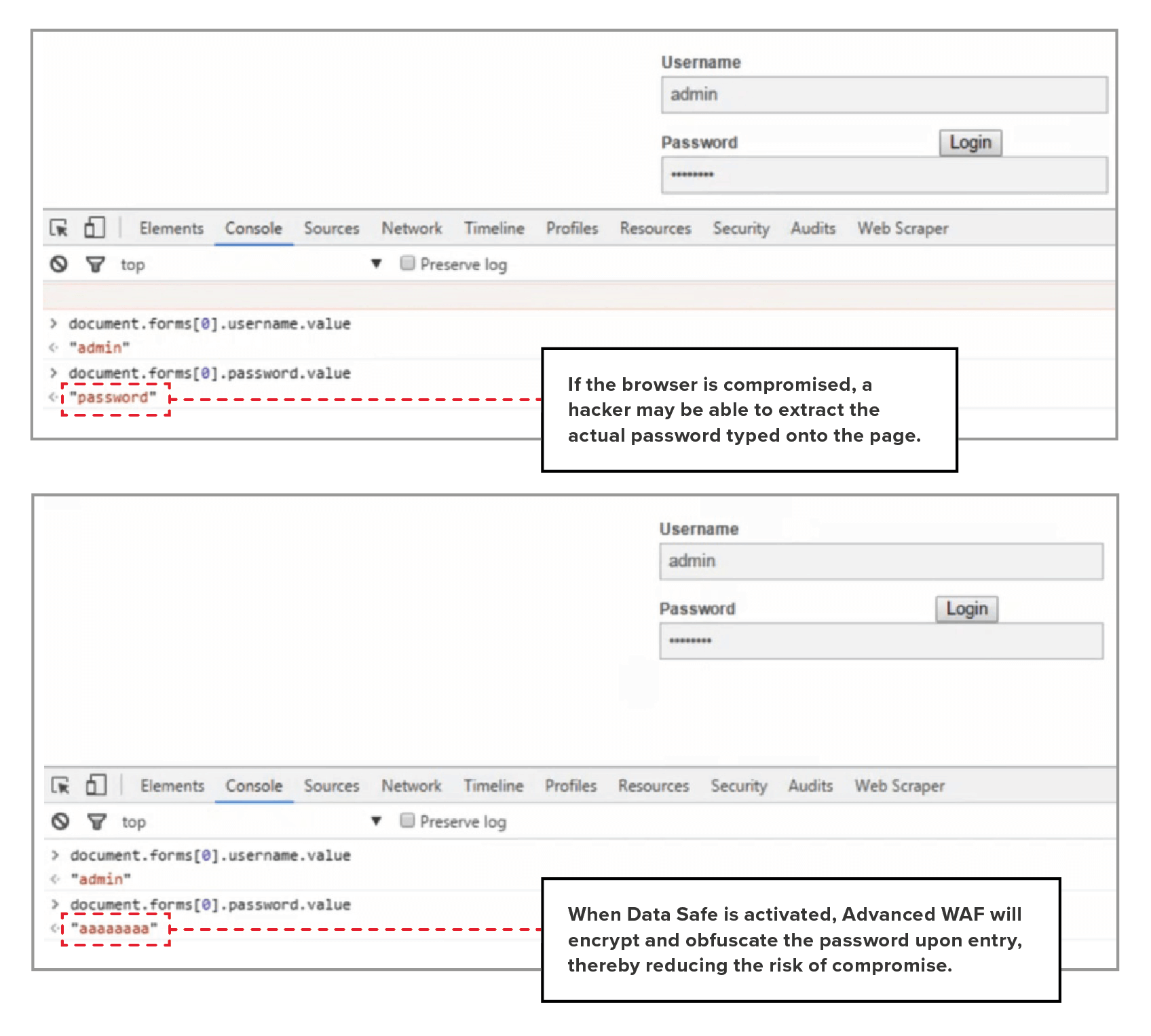Open the Security tab in lower DevTools

738,786
